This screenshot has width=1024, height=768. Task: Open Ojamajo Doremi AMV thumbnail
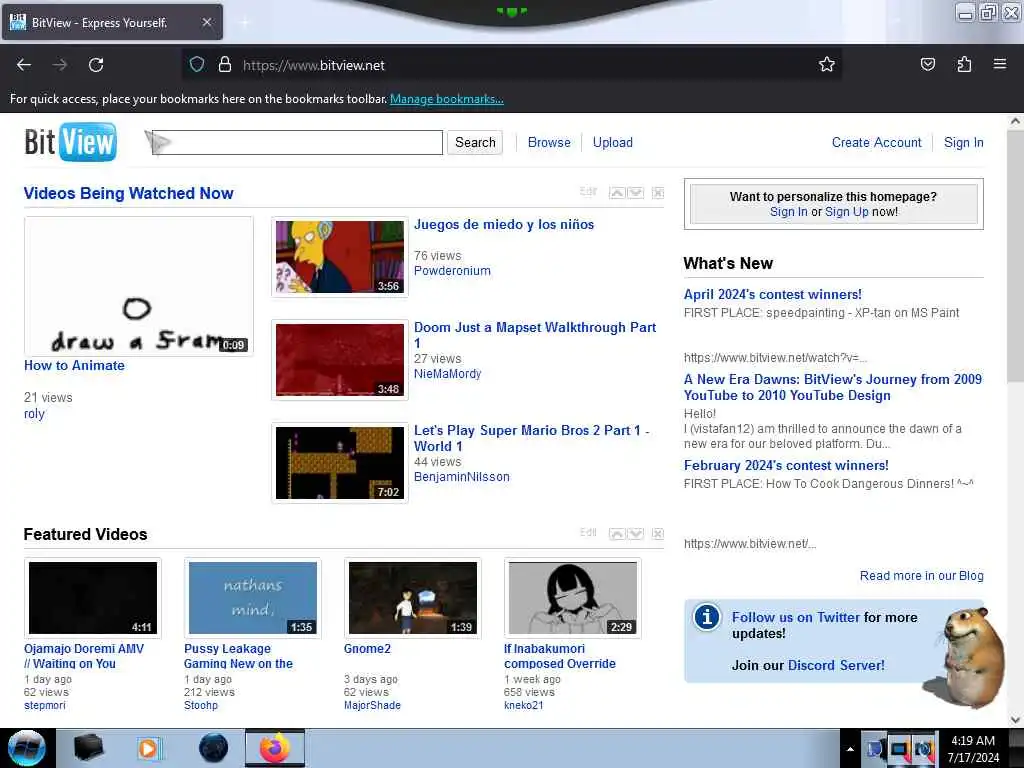click(93, 598)
